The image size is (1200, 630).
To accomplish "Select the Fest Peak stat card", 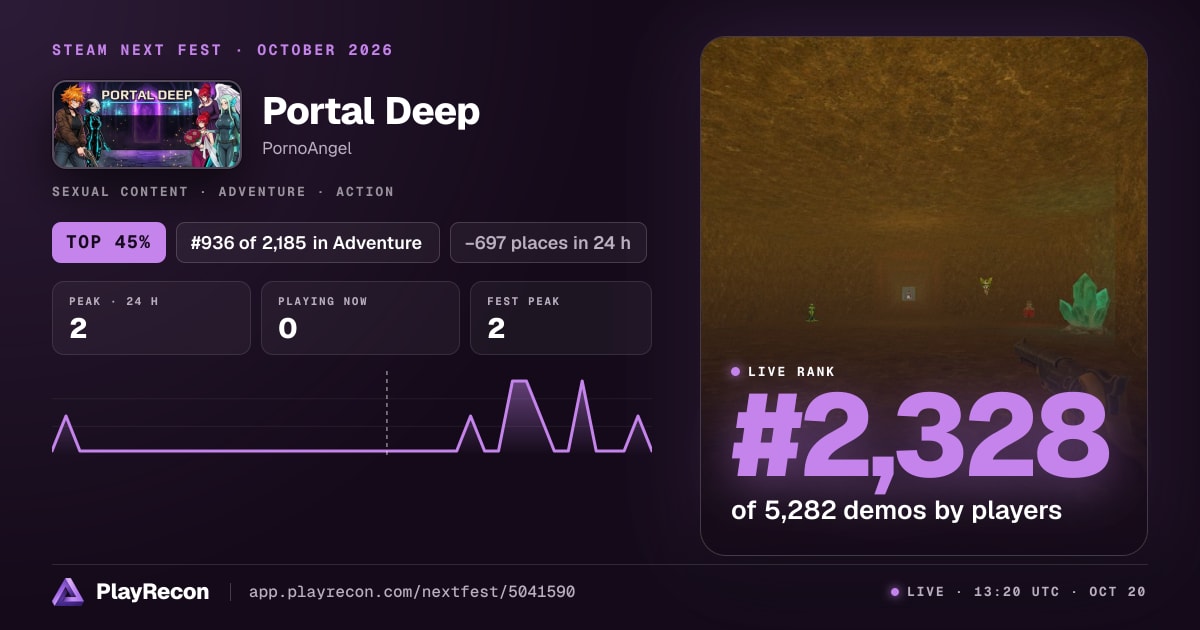I will click(x=561, y=318).
